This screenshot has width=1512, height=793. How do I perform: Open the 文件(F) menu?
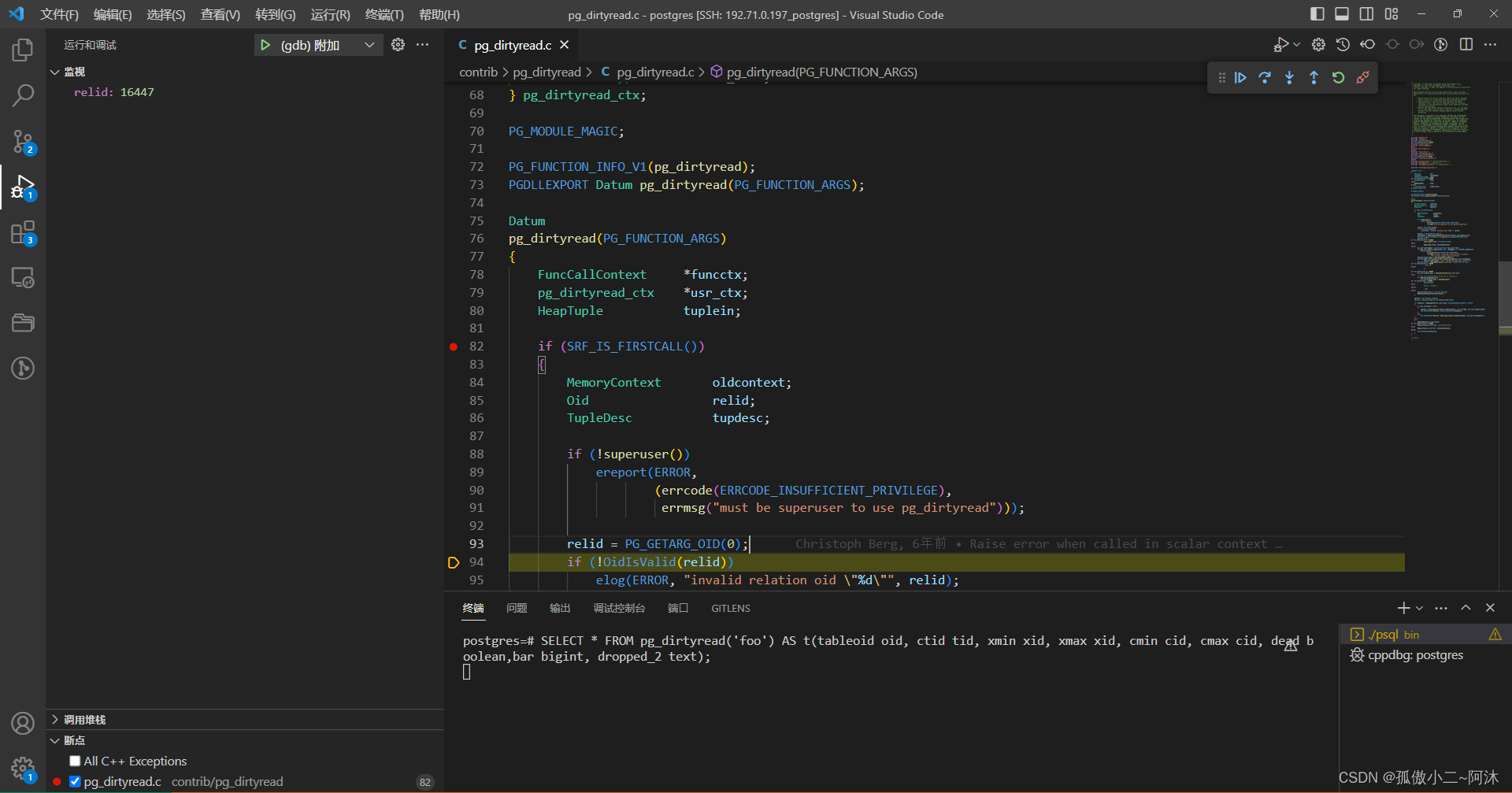[x=60, y=14]
